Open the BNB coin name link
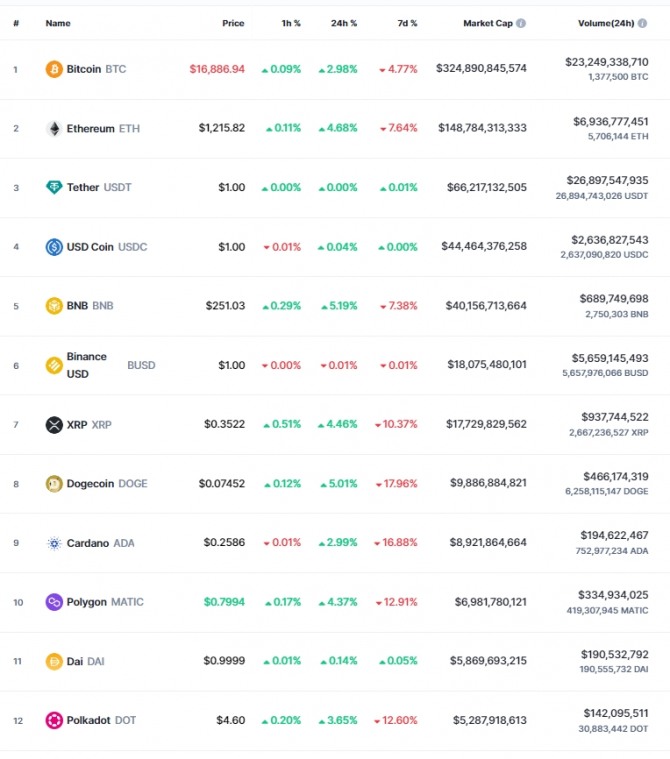The image size is (670, 759). coord(79,306)
